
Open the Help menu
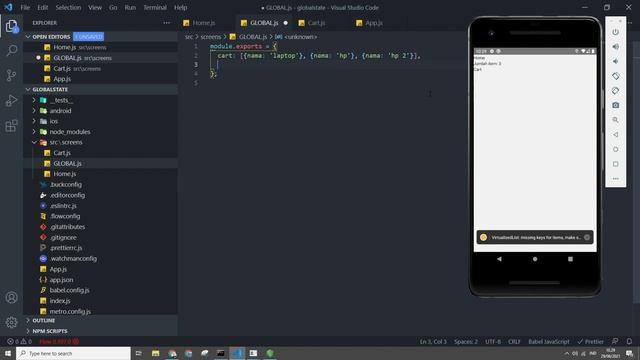click(180, 7)
